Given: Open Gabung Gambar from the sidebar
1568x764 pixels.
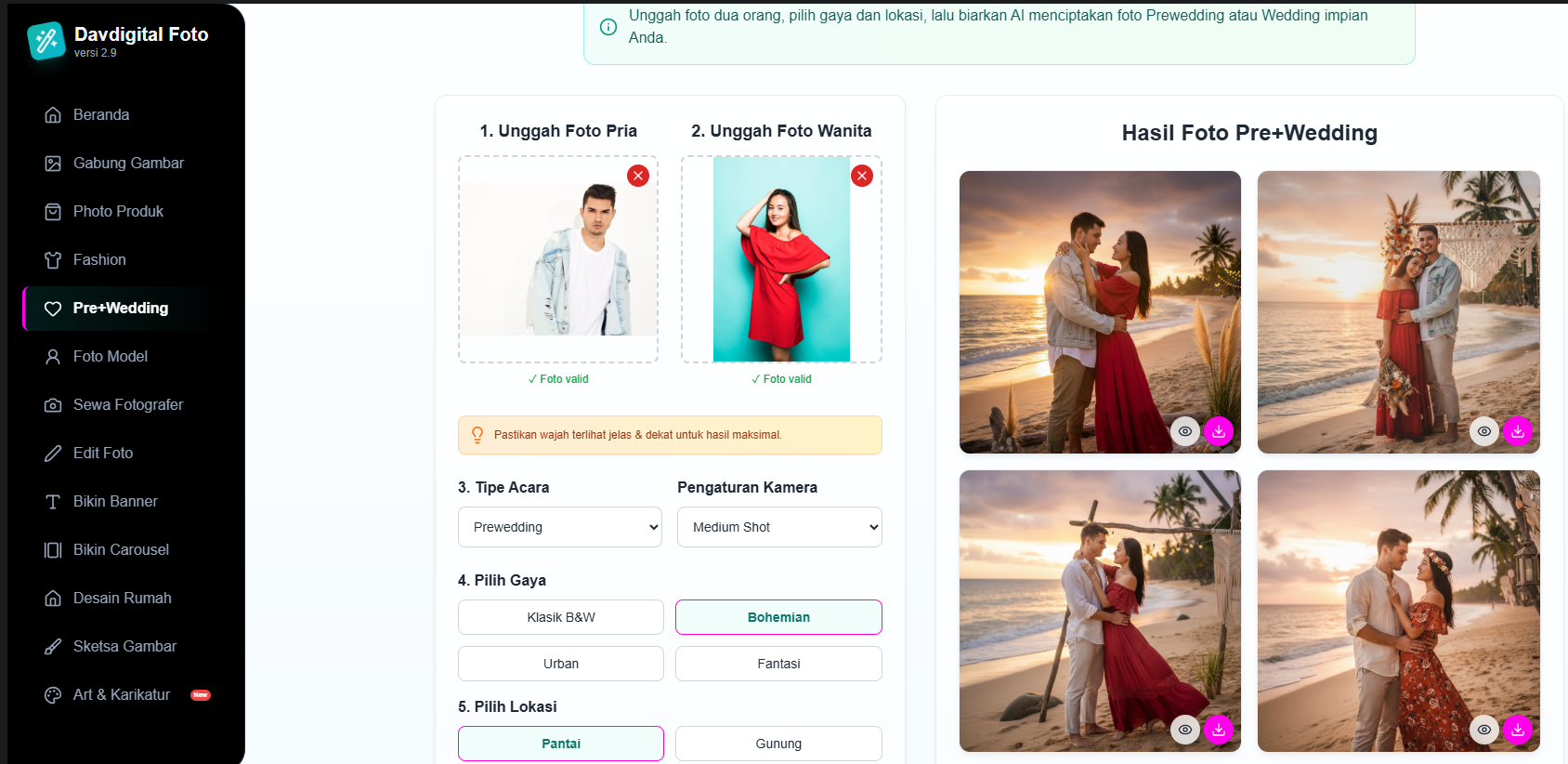Looking at the screenshot, I should pos(128,164).
